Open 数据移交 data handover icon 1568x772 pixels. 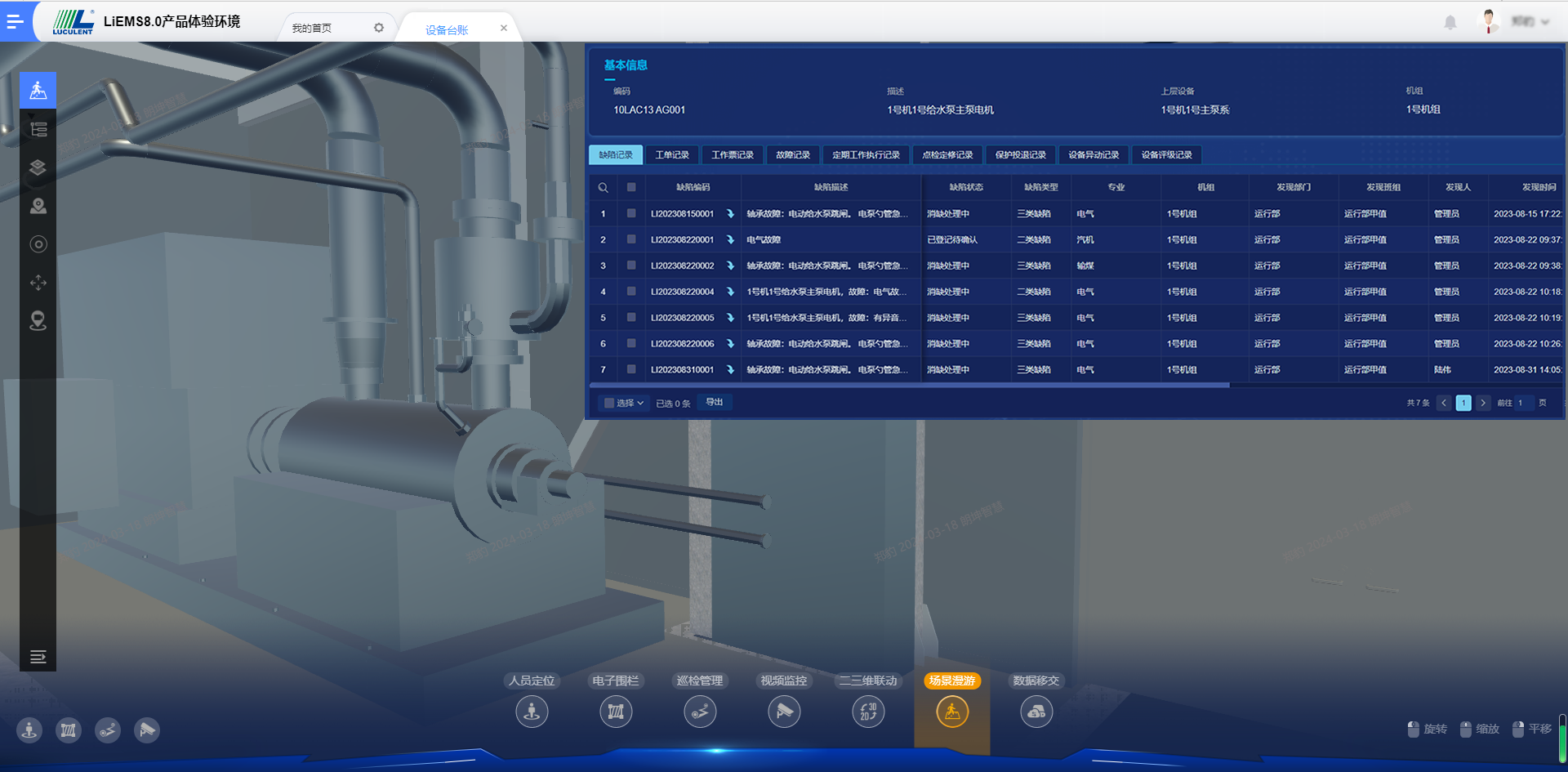1036,712
